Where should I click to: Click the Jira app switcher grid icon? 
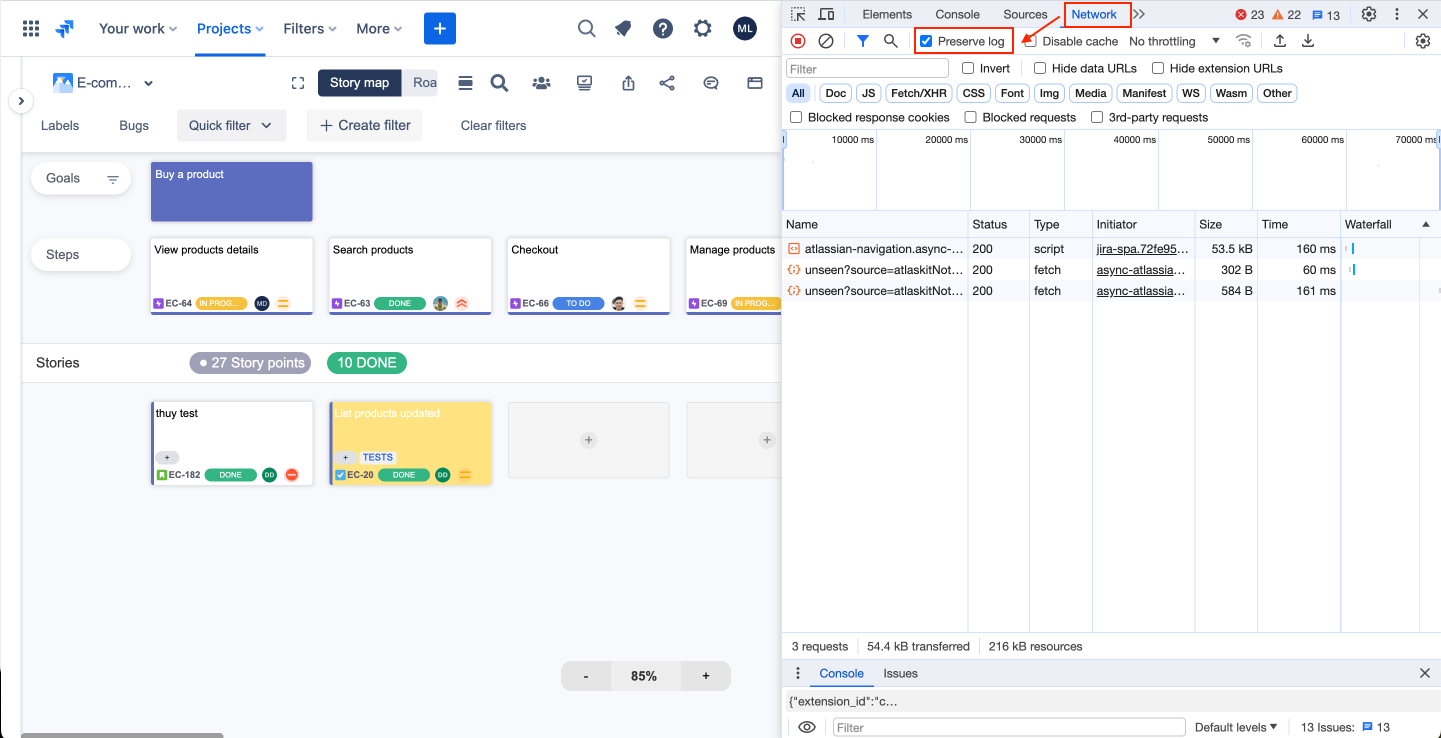[x=31, y=29]
